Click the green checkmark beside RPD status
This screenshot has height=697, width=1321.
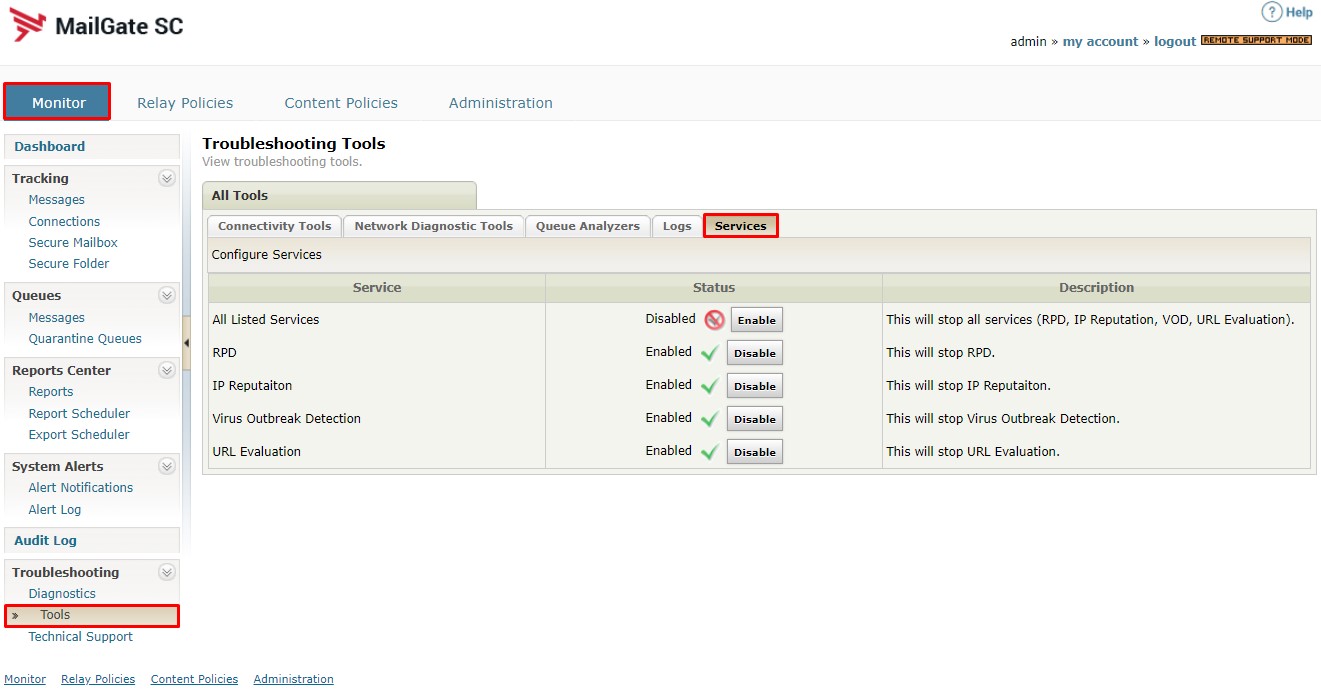[710, 353]
